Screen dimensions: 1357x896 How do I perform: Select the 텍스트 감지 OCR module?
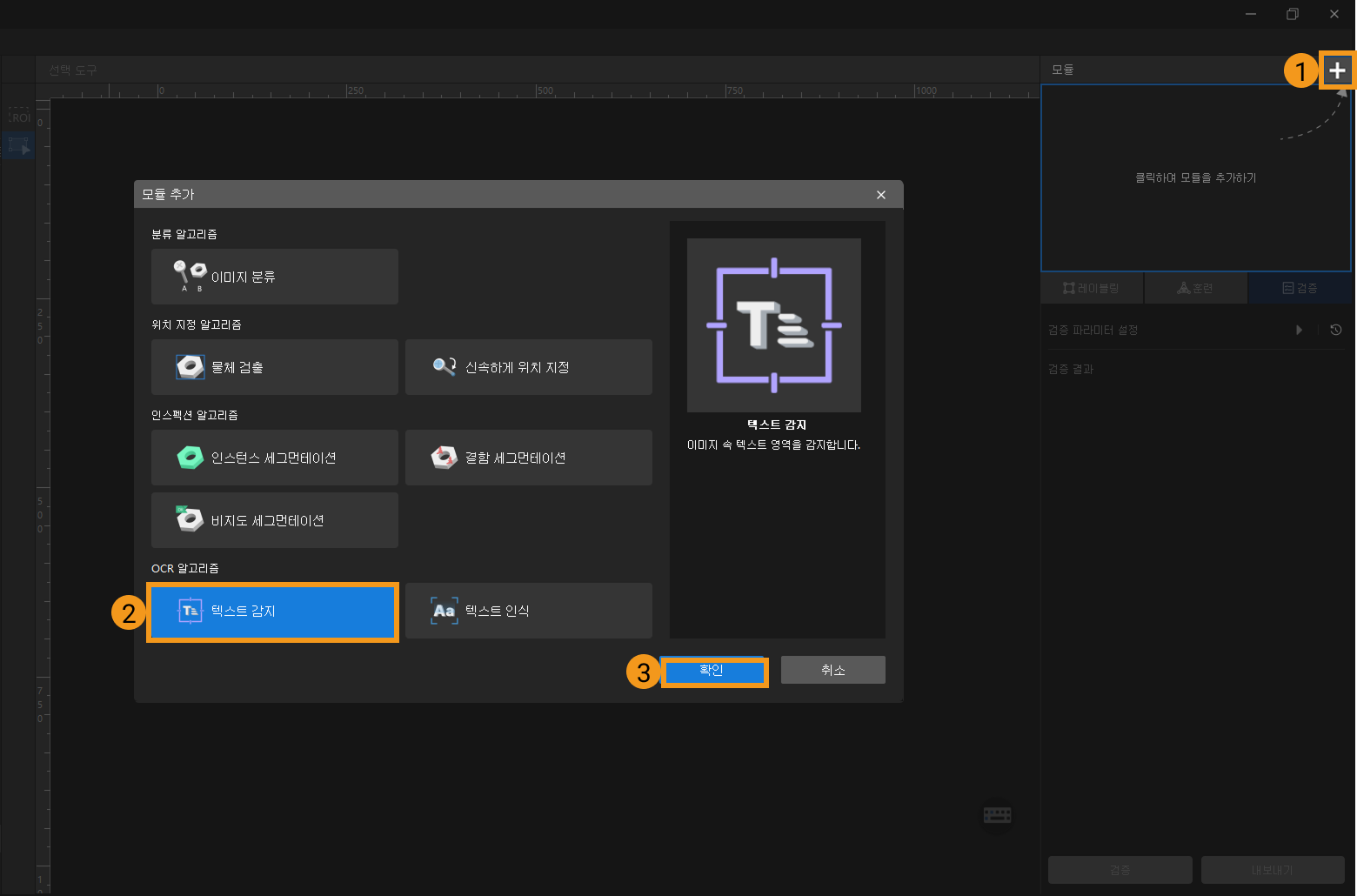point(273,612)
